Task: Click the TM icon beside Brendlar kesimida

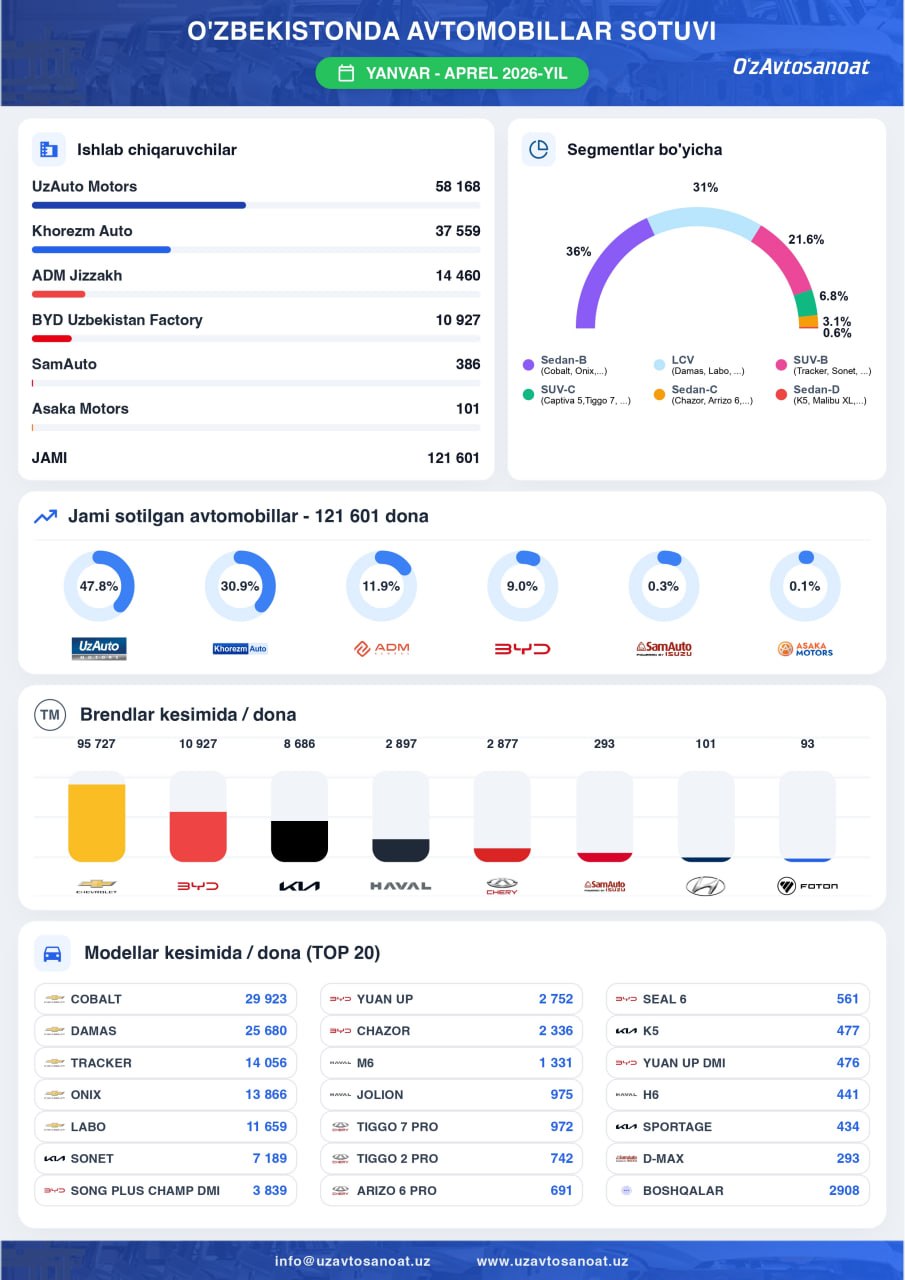Action: [x=49, y=715]
